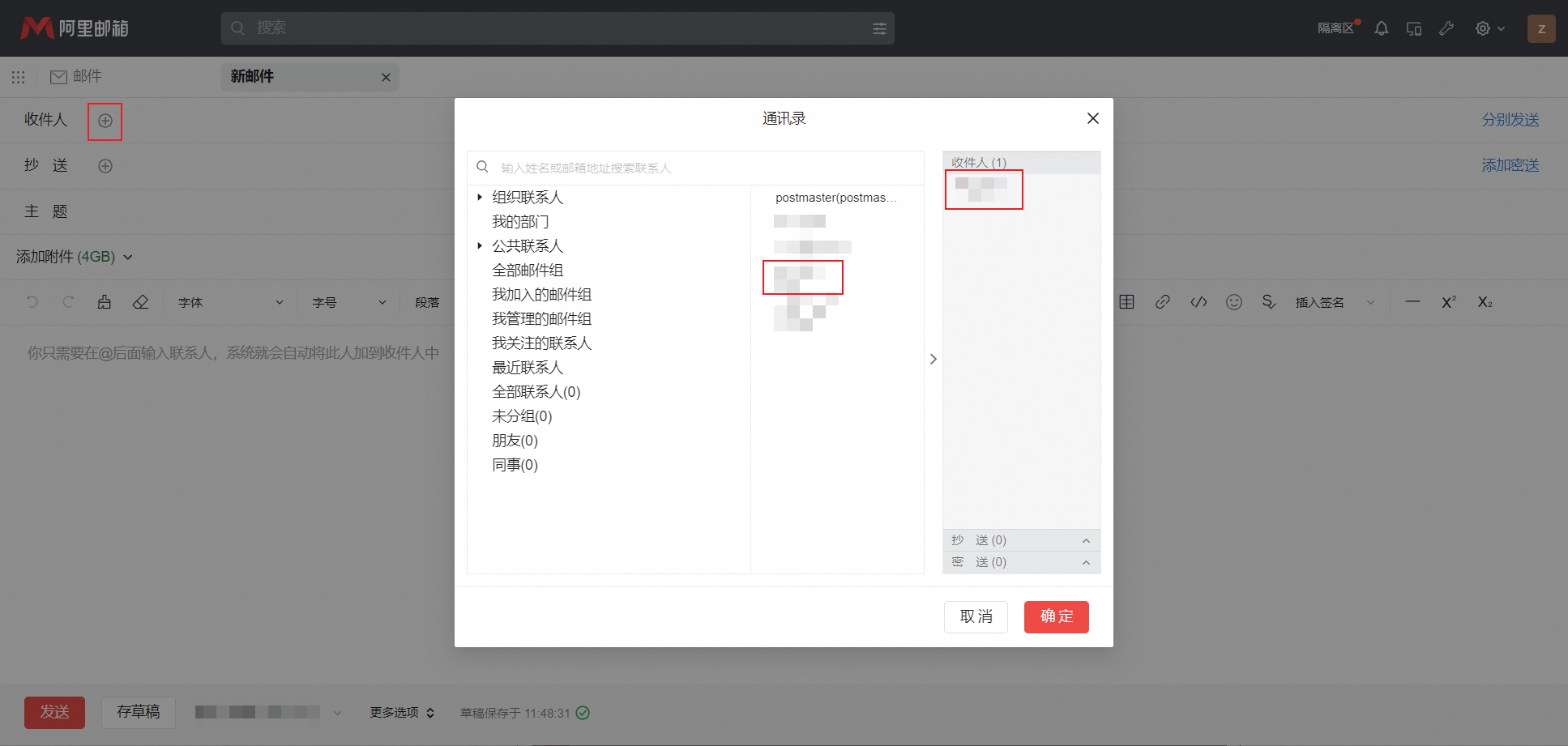
Task: Click the insert hyperlink icon
Action: [x=1163, y=302]
